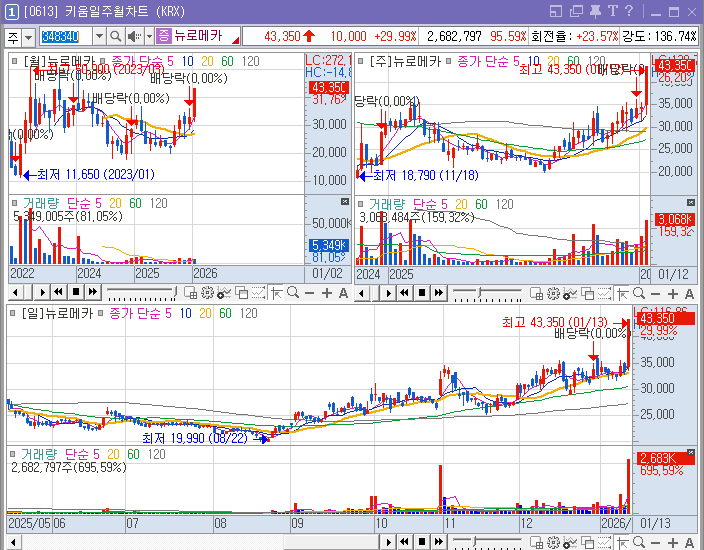Play forward in daily chart toolbar
Image resolution: width=704 pixels, height=550 pixels.
click(x=389, y=542)
